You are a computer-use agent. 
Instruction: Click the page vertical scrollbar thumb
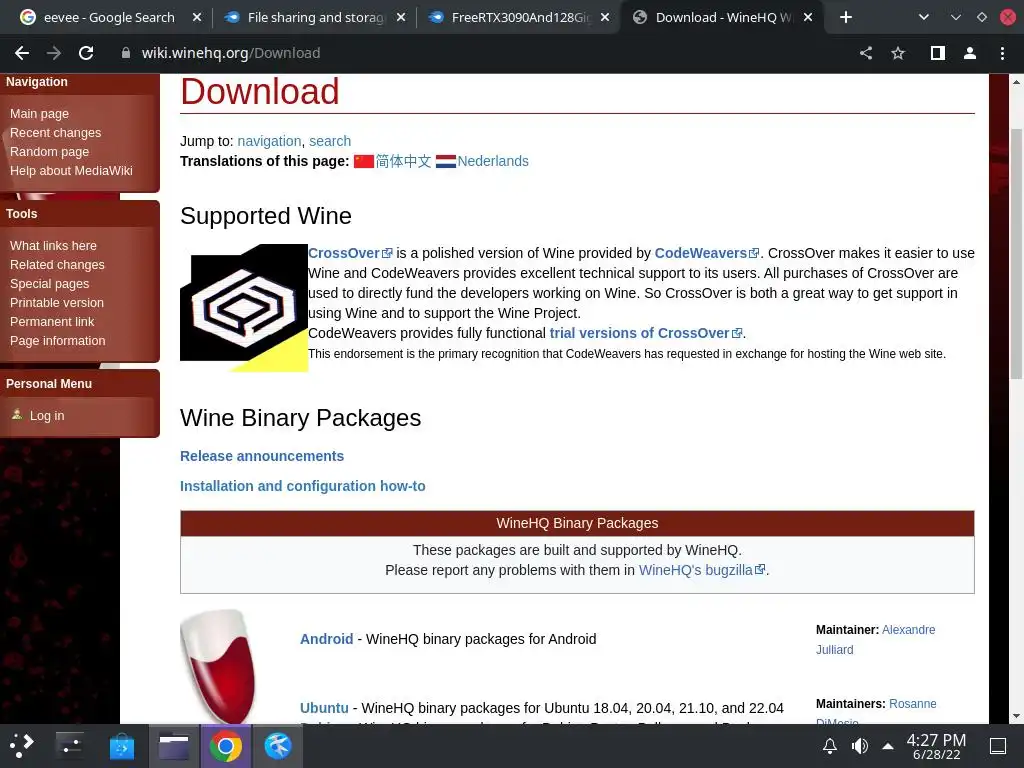(1016, 253)
